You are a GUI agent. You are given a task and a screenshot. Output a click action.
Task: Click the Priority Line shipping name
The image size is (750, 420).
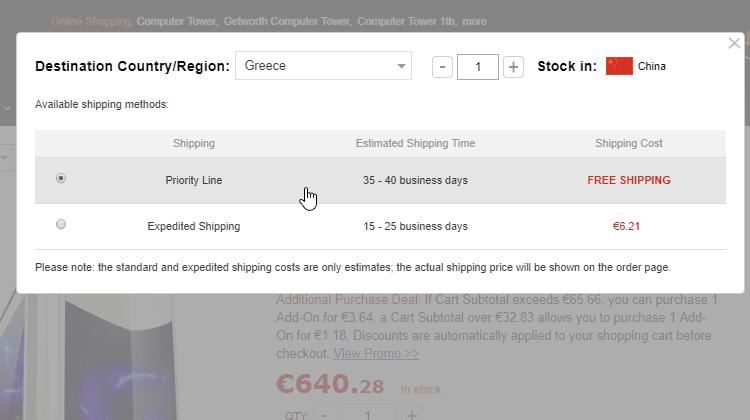194,180
